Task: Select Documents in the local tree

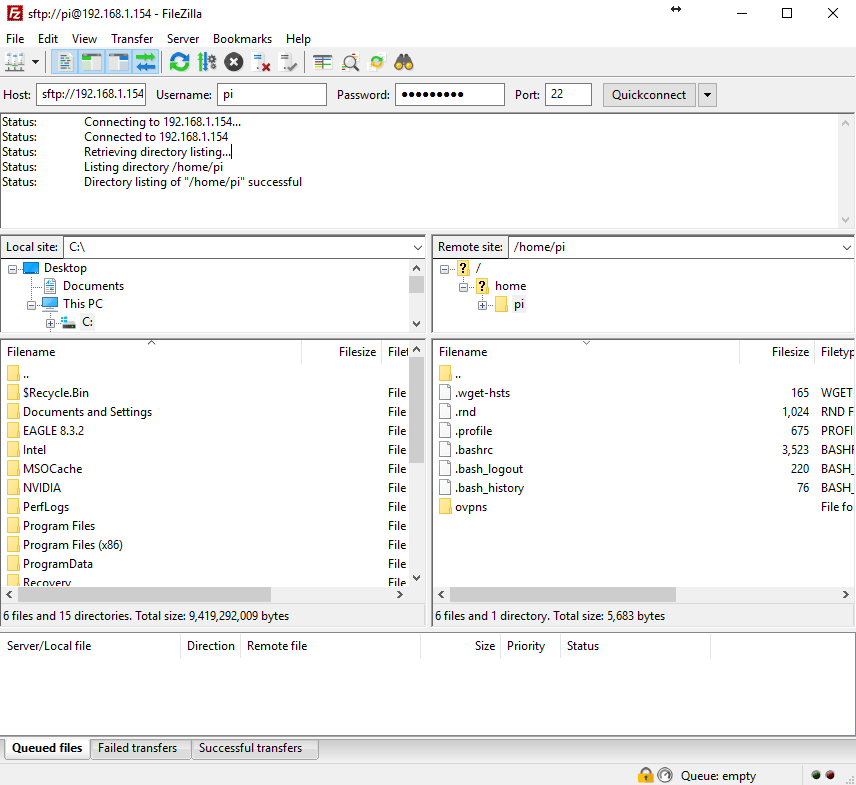Action: 93,286
